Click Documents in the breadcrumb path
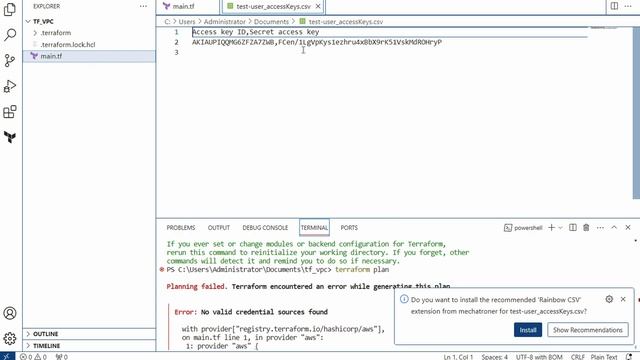The image size is (640, 360). click(271, 22)
